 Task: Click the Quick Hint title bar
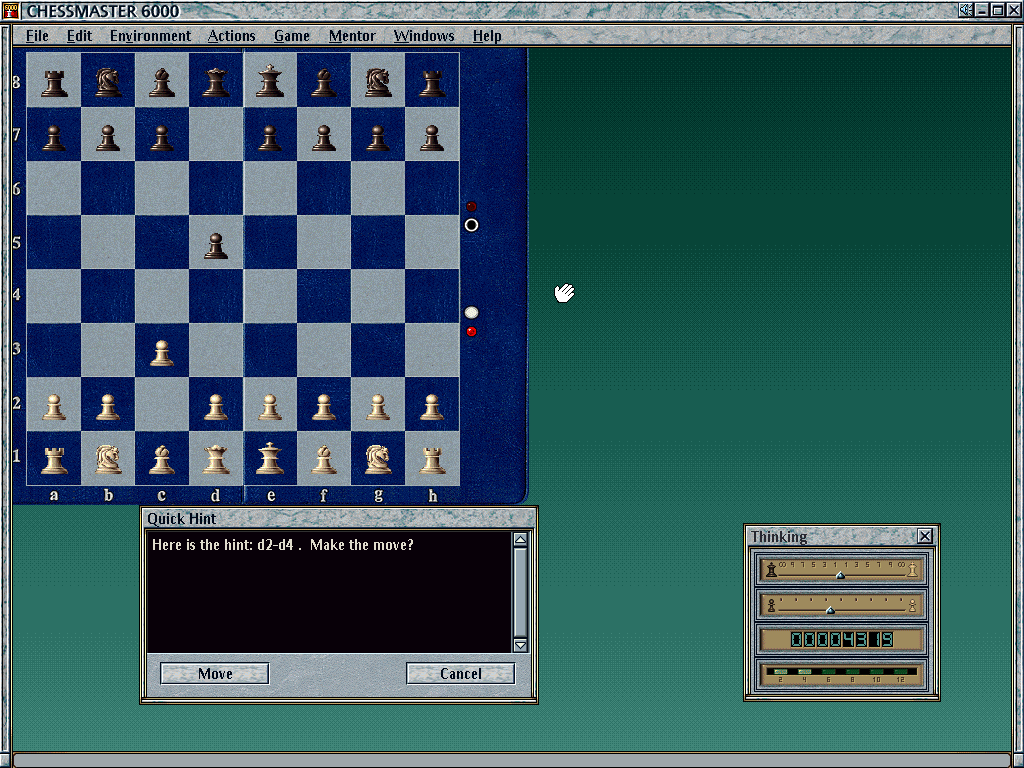pyautogui.click(x=339, y=519)
